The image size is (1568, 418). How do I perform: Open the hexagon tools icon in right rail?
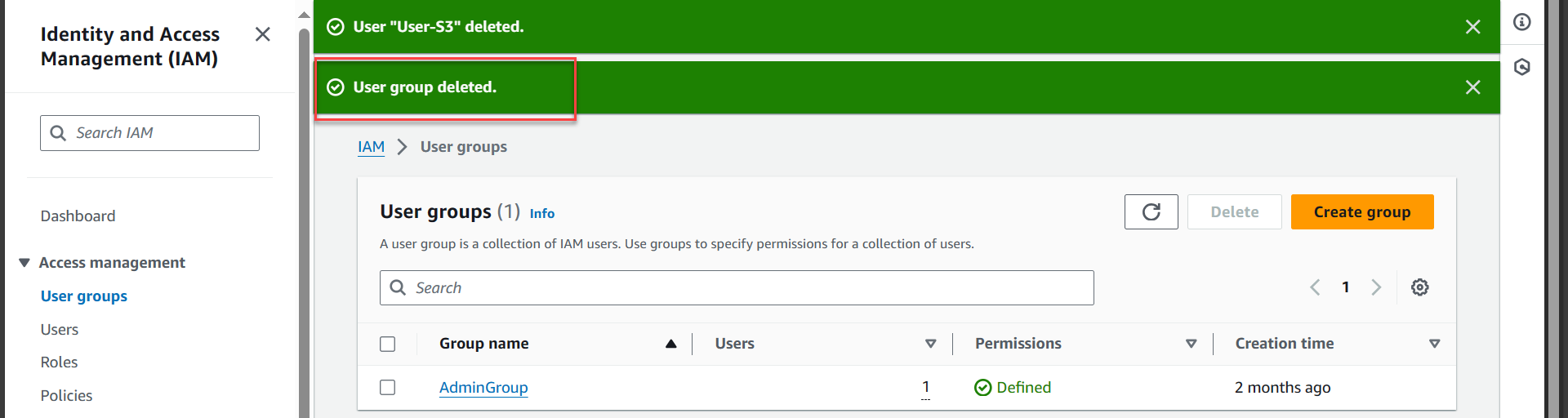pos(1522,67)
